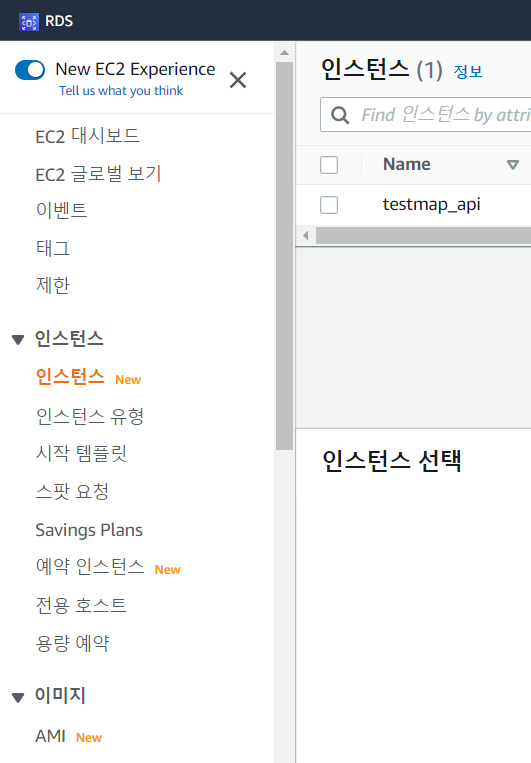Open 전용 호스트 page
The width and height of the screenshot is (531, 763).
pos(81,605)
